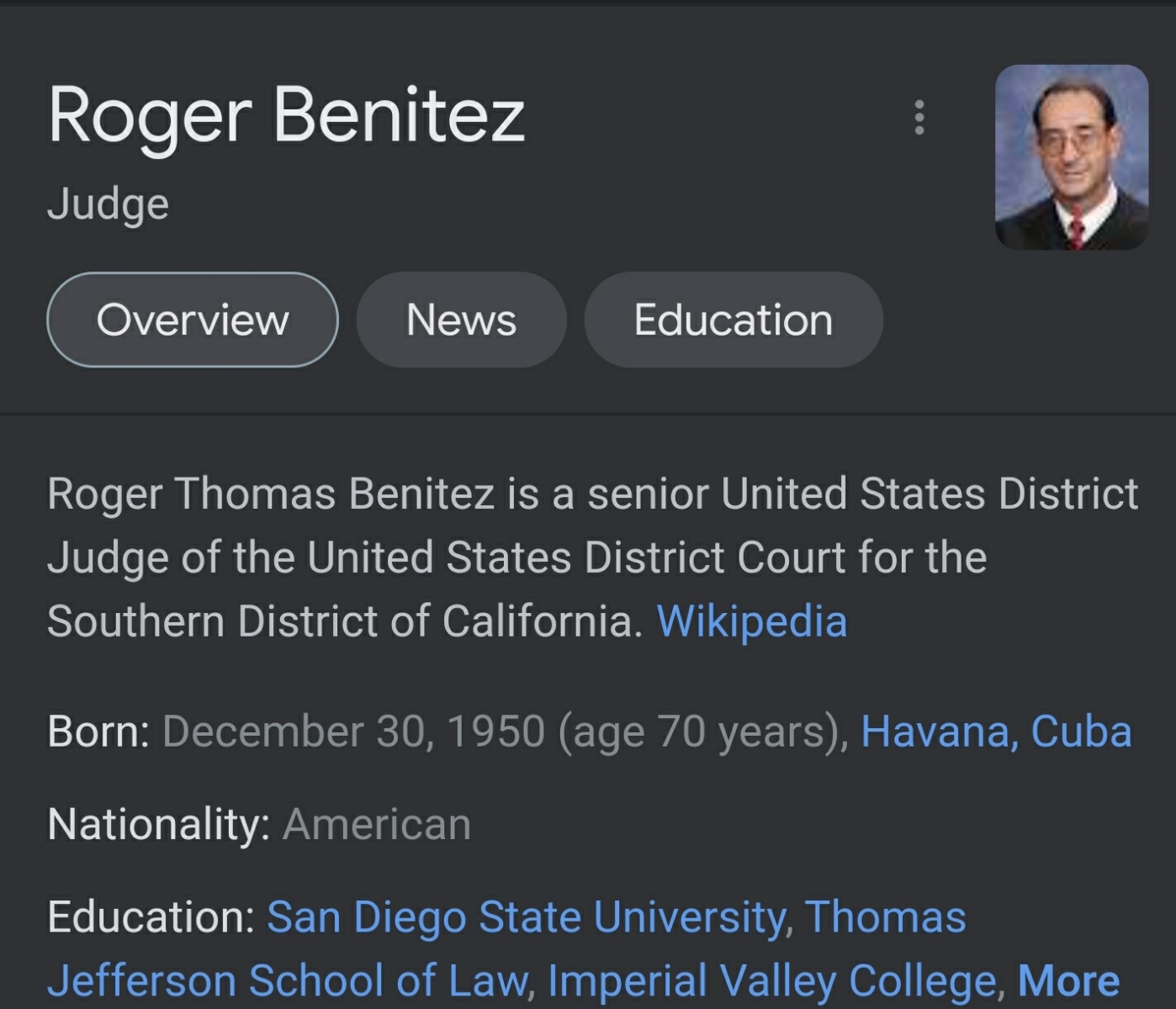Select the Overview tab
The width and height of the screenshot is (1176, 1009).
pyautogui.click(x=193, y=320)
